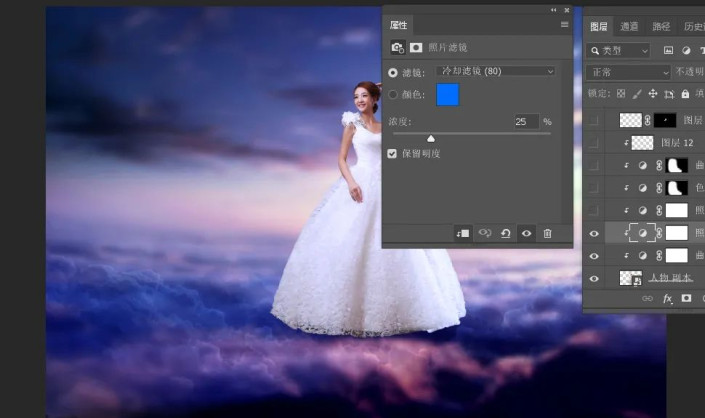
Task: Click the 不透明 opacity label
Action: [x=689, y=72]
